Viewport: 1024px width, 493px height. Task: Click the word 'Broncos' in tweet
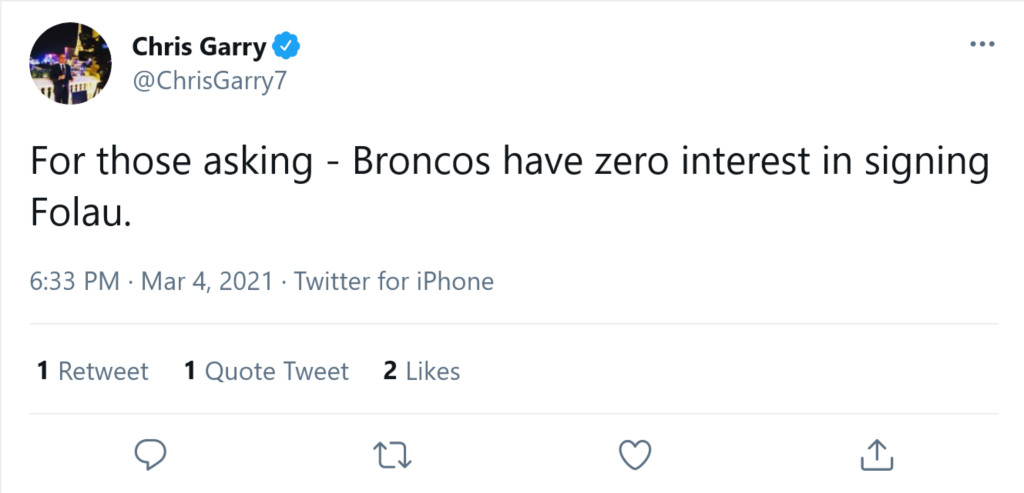[x=422, y=163]
